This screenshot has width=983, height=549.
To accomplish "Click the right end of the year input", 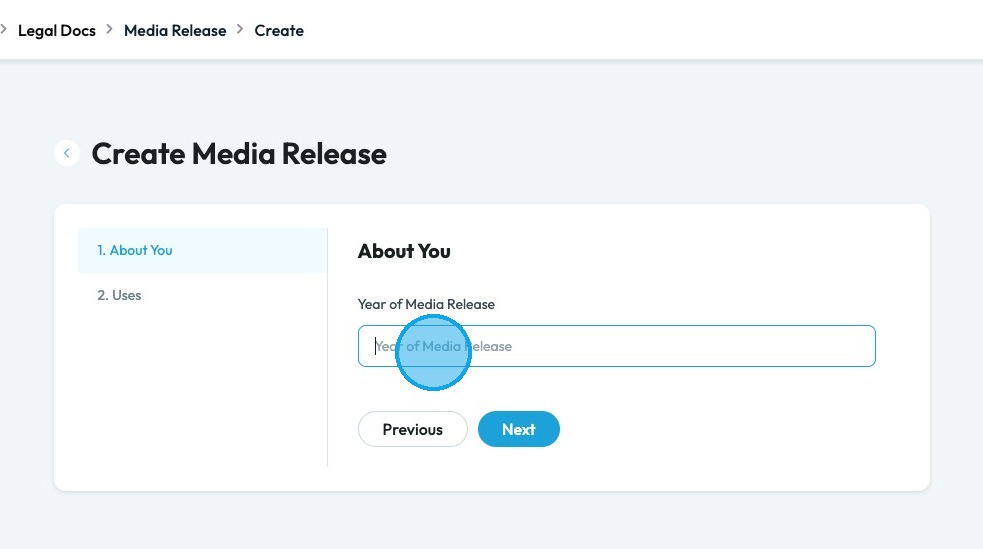I will point(850,346).
